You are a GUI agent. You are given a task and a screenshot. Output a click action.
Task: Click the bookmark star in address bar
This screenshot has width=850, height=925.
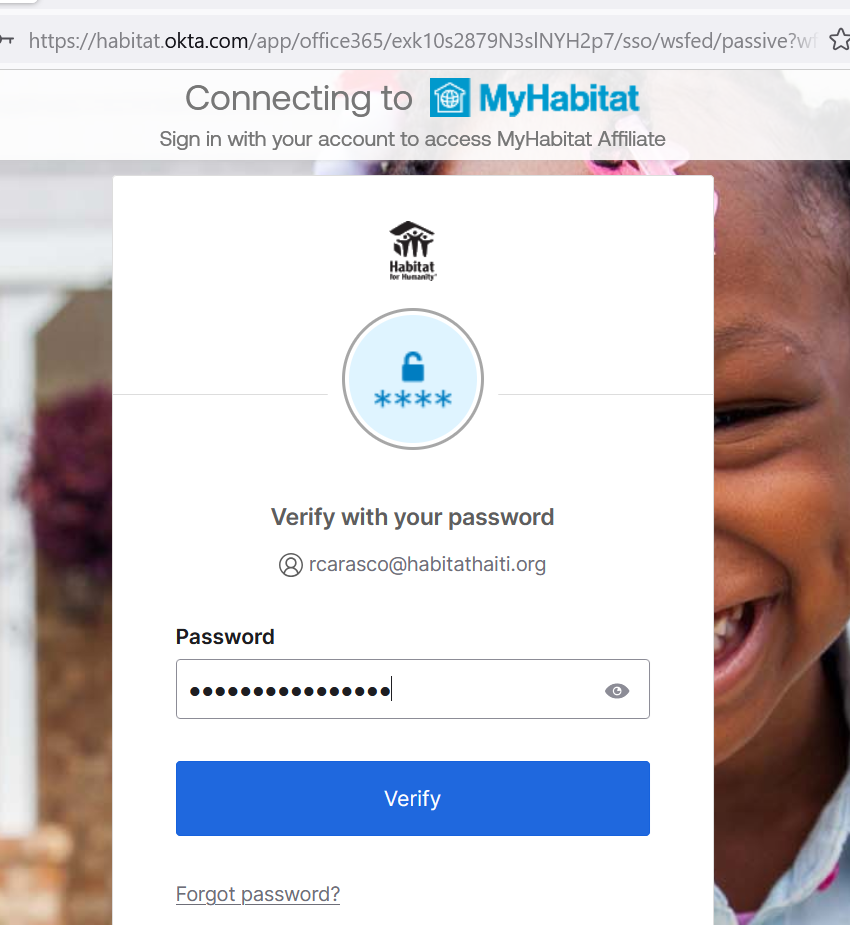point(838,40)
